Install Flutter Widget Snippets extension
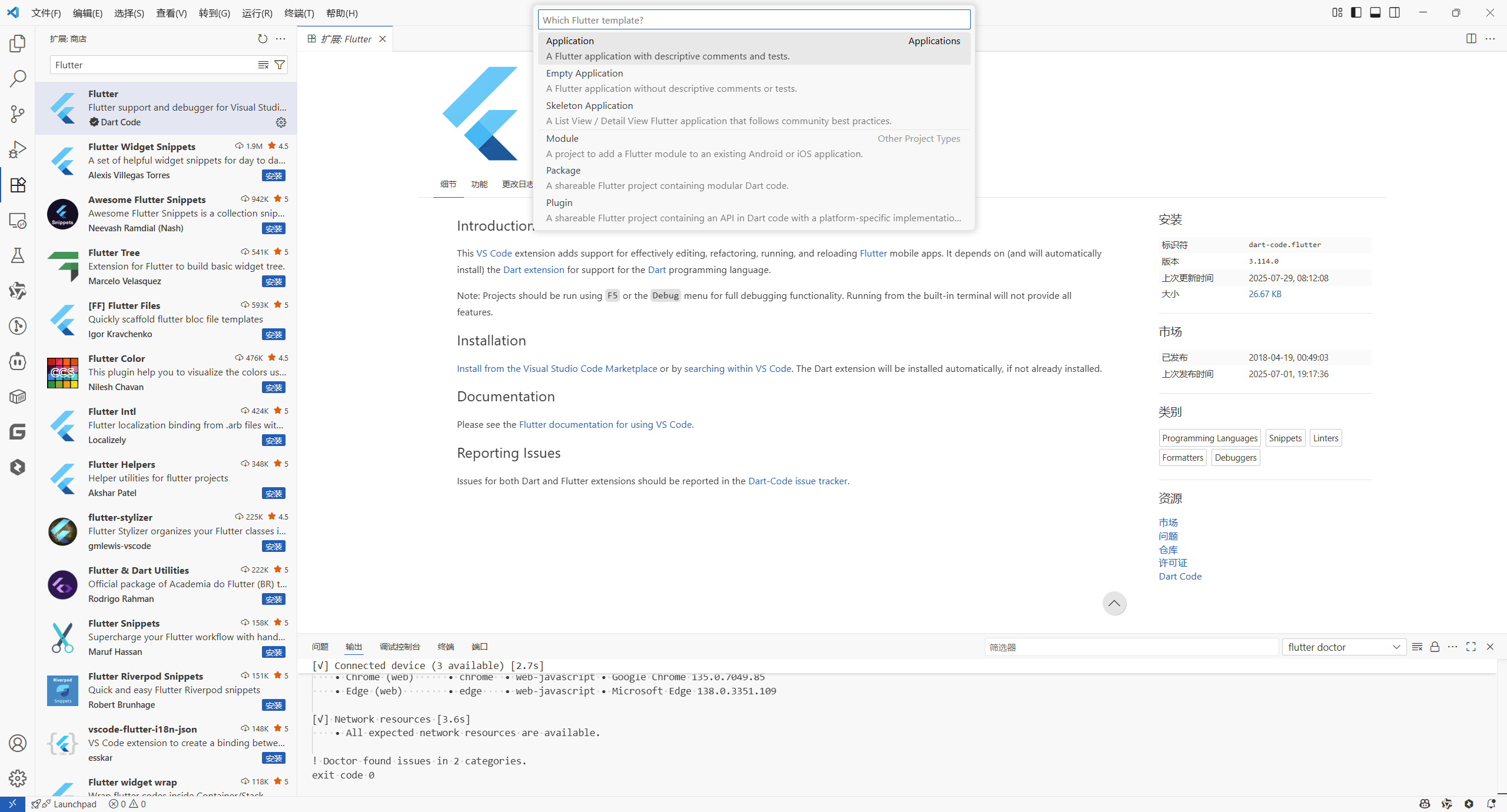 click(x=274, y=176)
